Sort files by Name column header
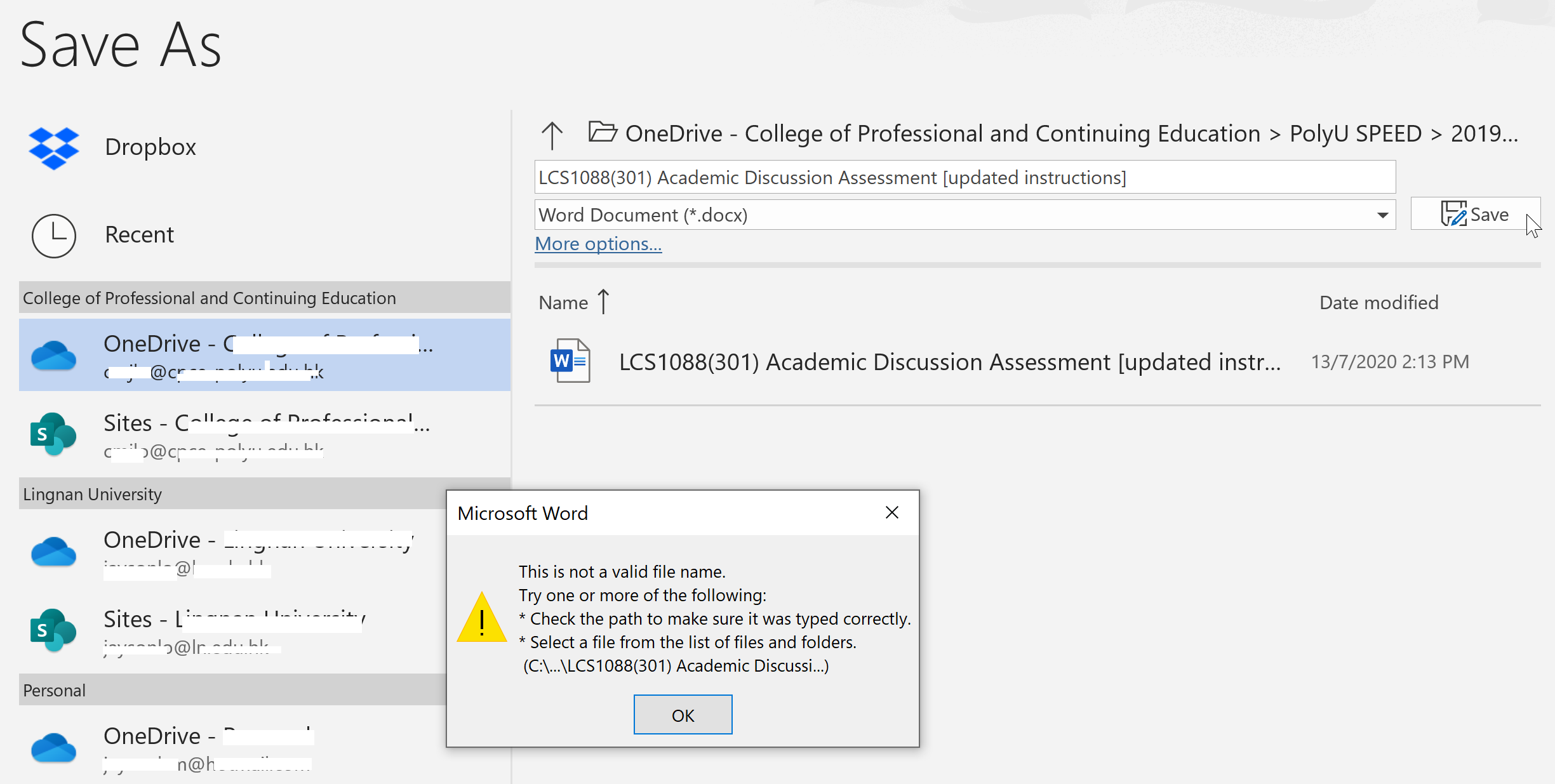The width and height of the screenshot is (1555, 784). 563,303
